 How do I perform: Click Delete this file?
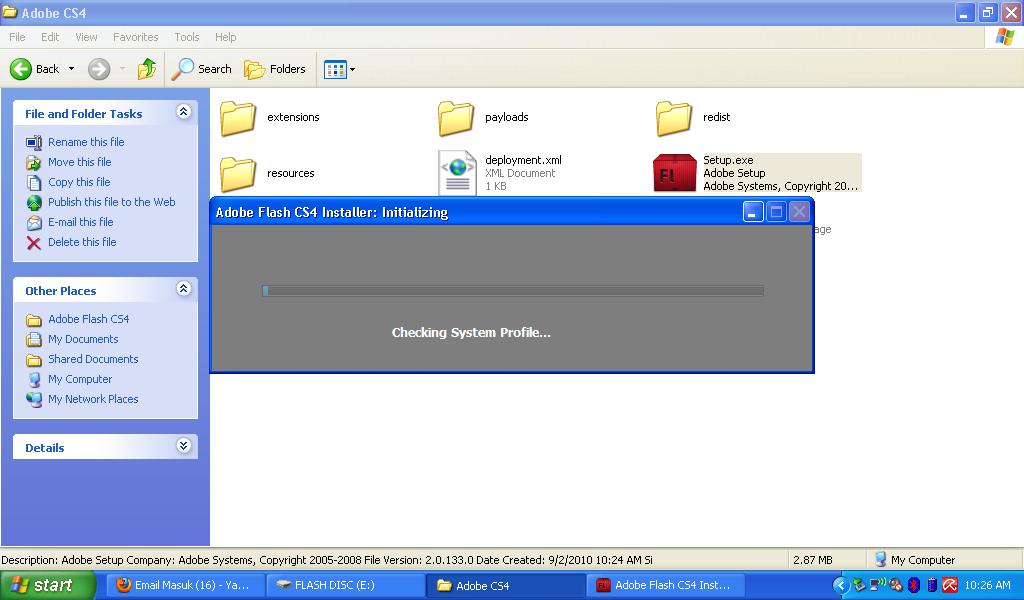click(82, 242)
